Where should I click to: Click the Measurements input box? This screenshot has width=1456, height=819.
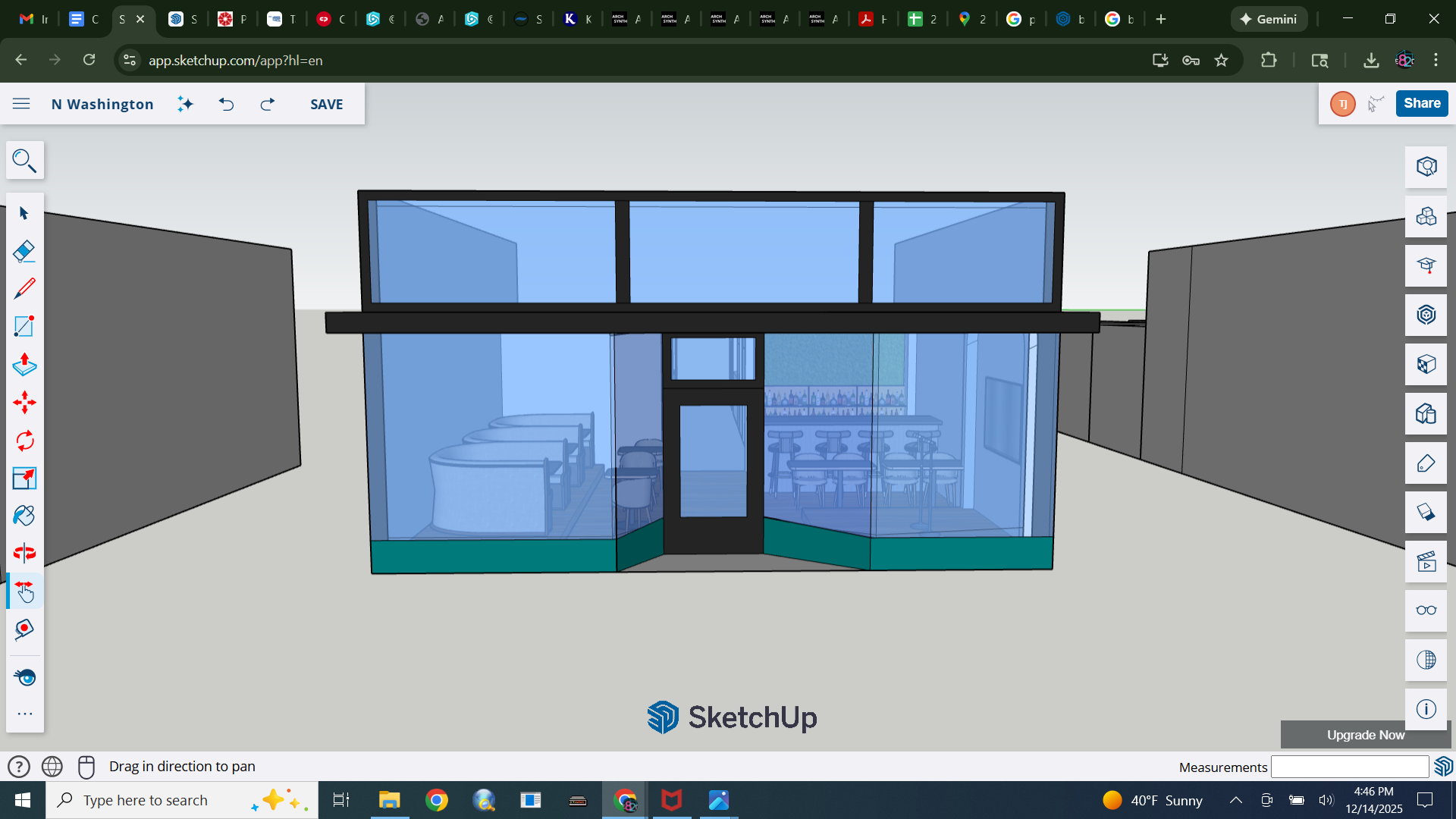tap(1349, 767)
